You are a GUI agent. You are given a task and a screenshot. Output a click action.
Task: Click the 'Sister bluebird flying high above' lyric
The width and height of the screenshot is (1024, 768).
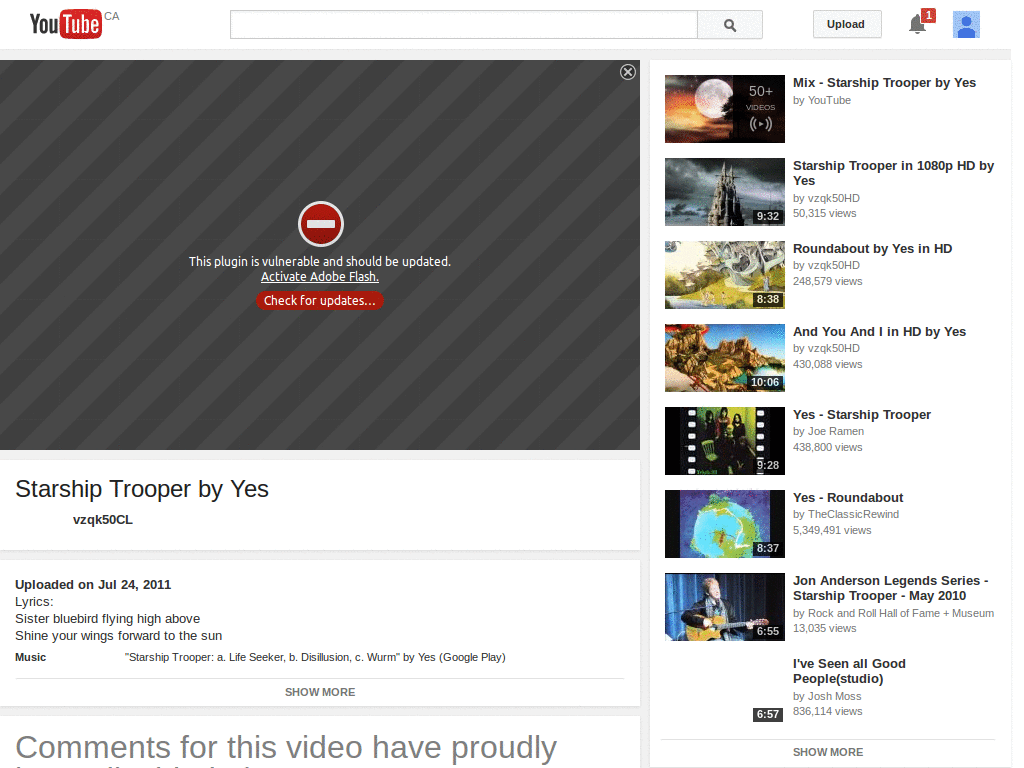[x=108, y=618]
